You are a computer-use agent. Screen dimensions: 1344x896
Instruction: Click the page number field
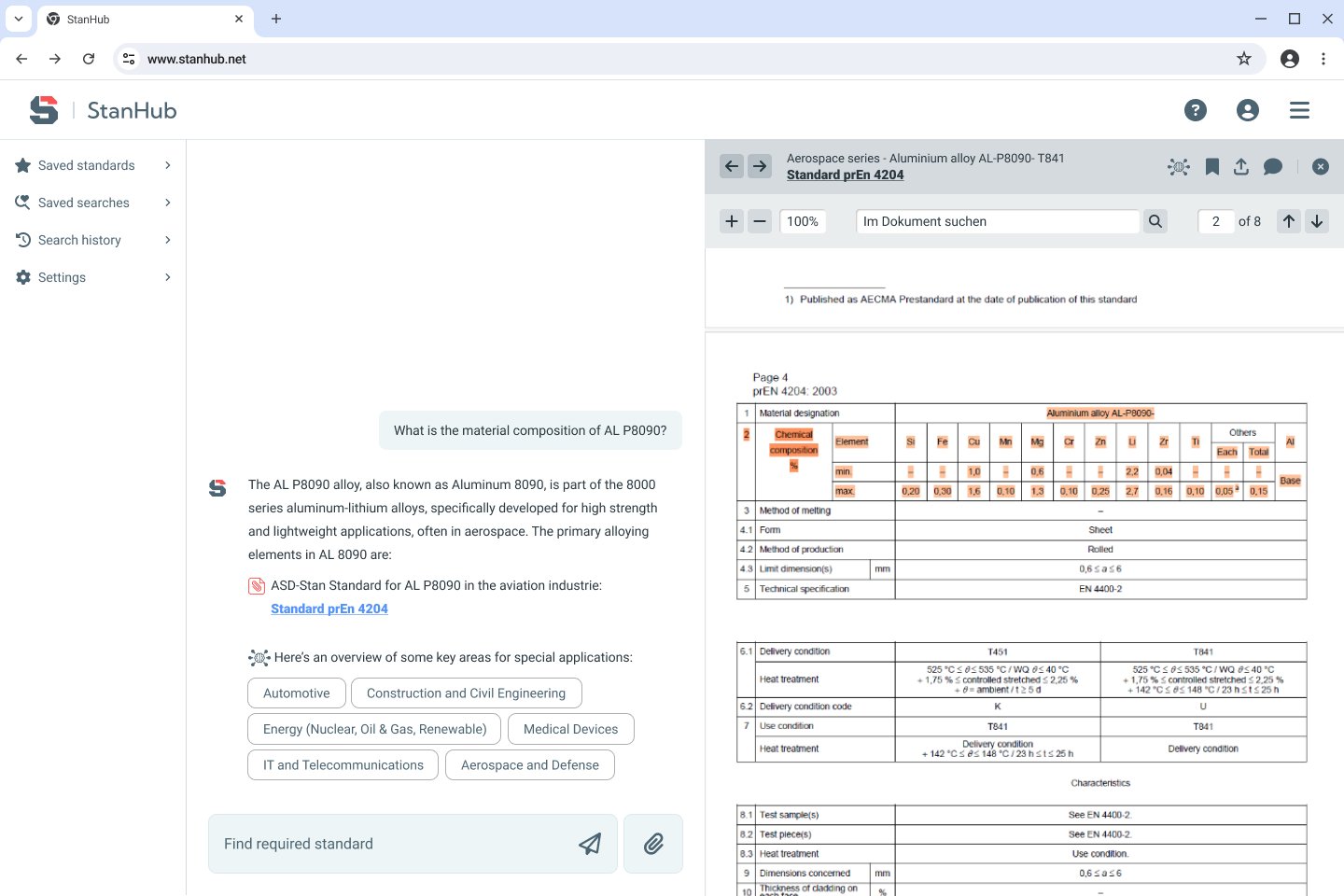click(1216, 221)
